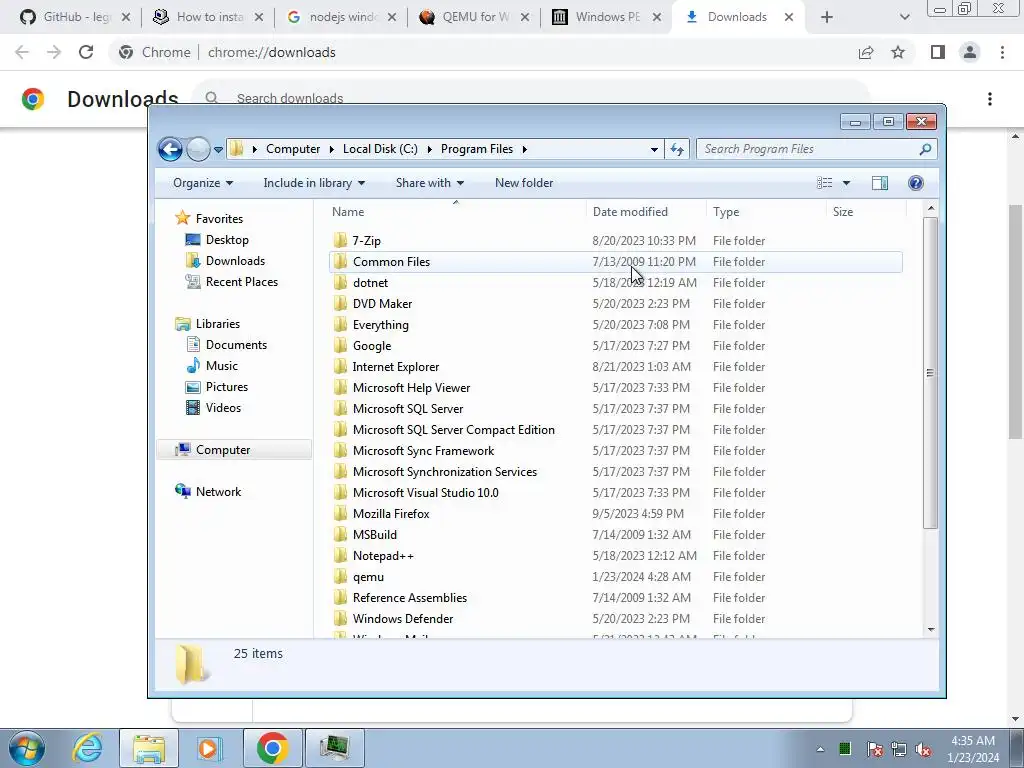Select the Notepad++ folder row
Viewport: 1024px width, 768px height.
[615, 556]
